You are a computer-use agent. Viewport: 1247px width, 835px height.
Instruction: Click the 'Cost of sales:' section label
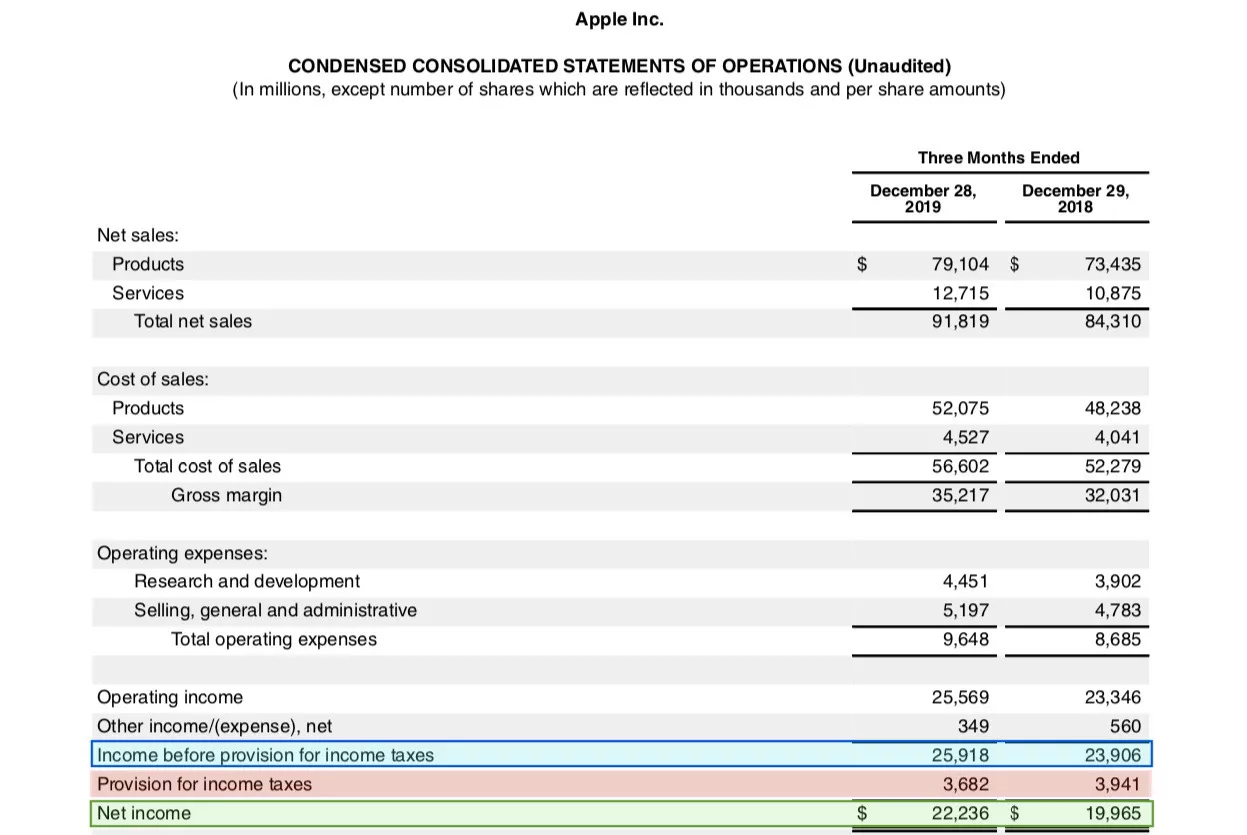153,379
